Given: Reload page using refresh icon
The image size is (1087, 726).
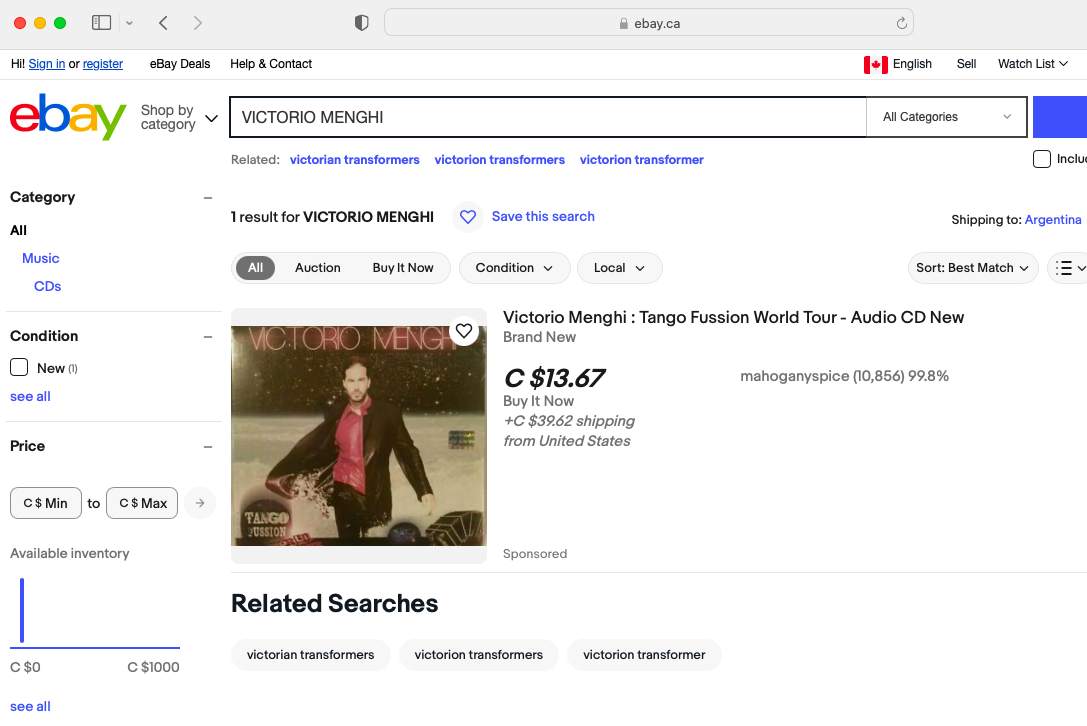Looking at the screenshot, I should click(901, 23).
